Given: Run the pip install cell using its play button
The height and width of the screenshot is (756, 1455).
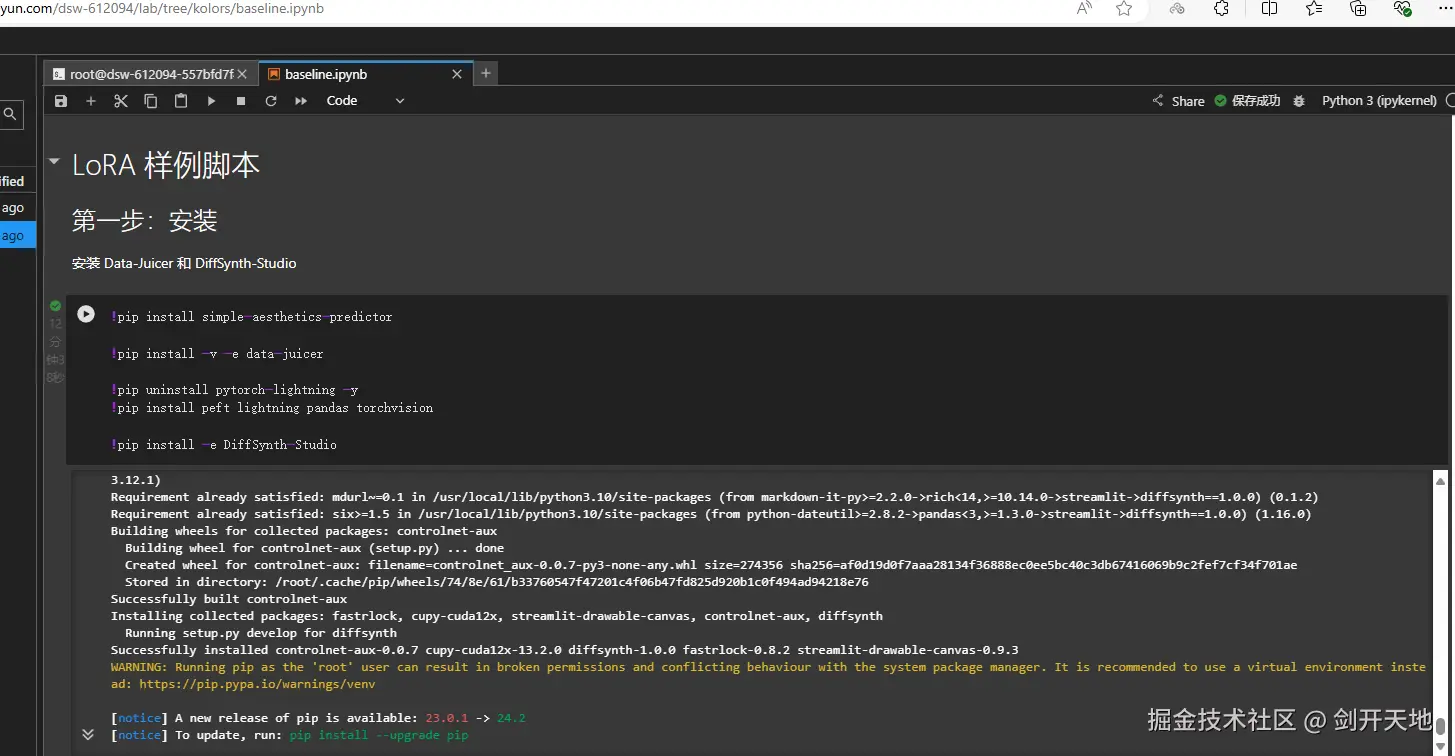Looking at the screenshot, I should 86,314.
